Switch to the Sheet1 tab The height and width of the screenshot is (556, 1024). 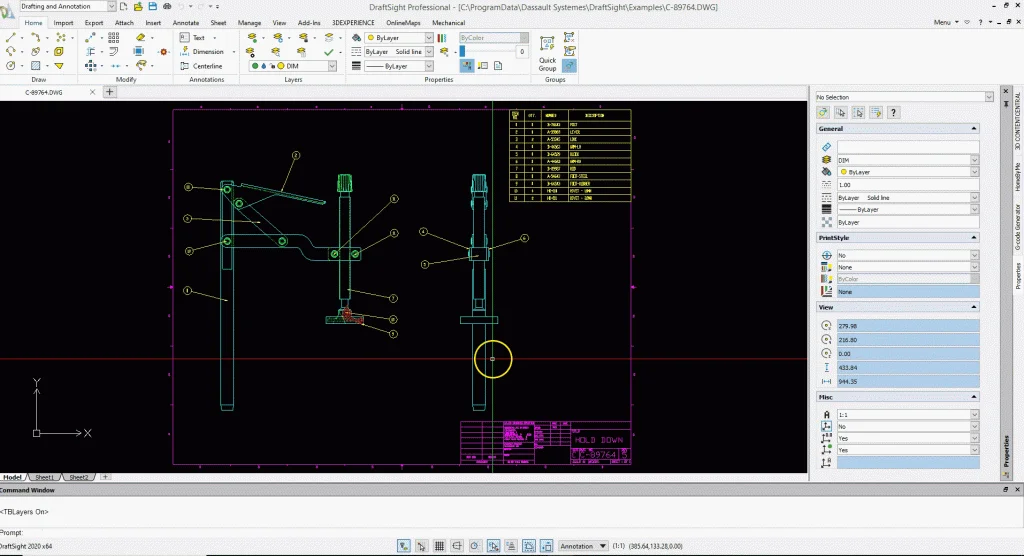coord(46,477)
